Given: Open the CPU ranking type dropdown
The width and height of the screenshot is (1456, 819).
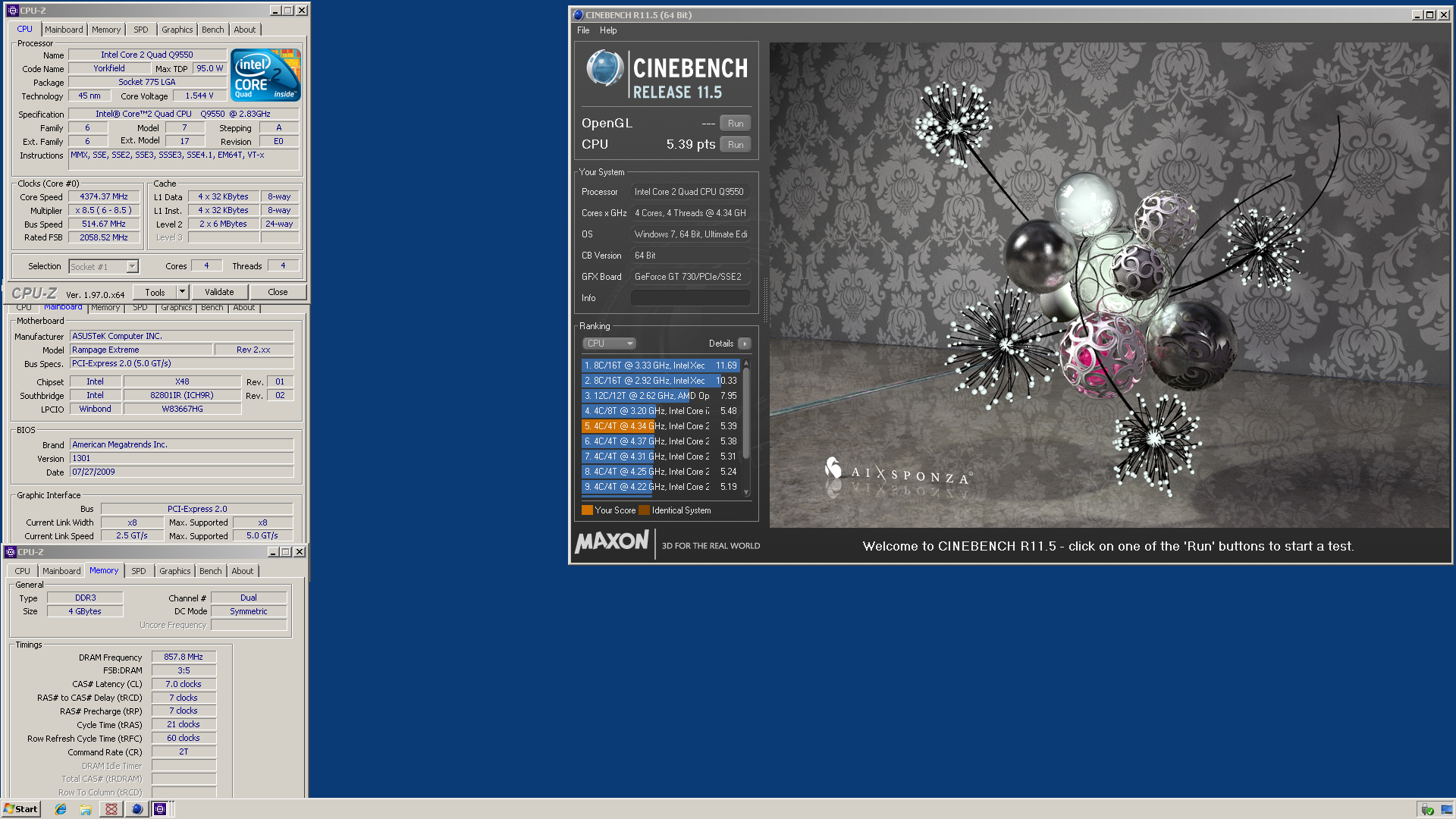Looking at the screenshot, I should click(x=610, y=344).
